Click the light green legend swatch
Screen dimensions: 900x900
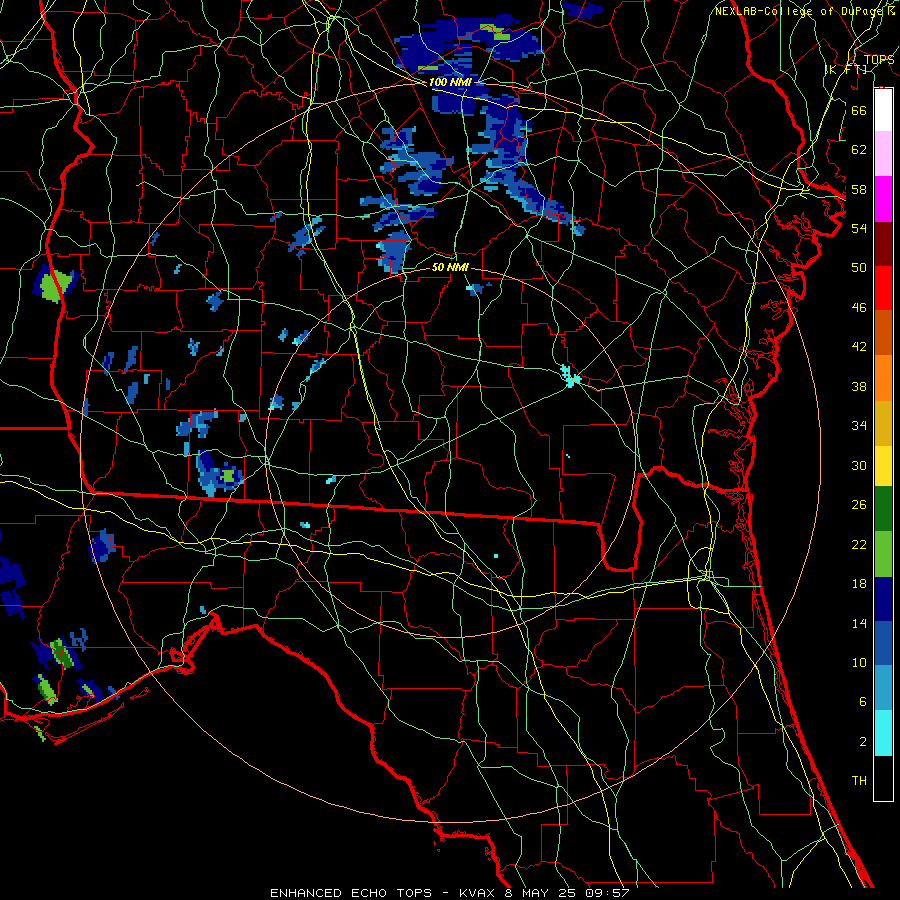point(883,554)
